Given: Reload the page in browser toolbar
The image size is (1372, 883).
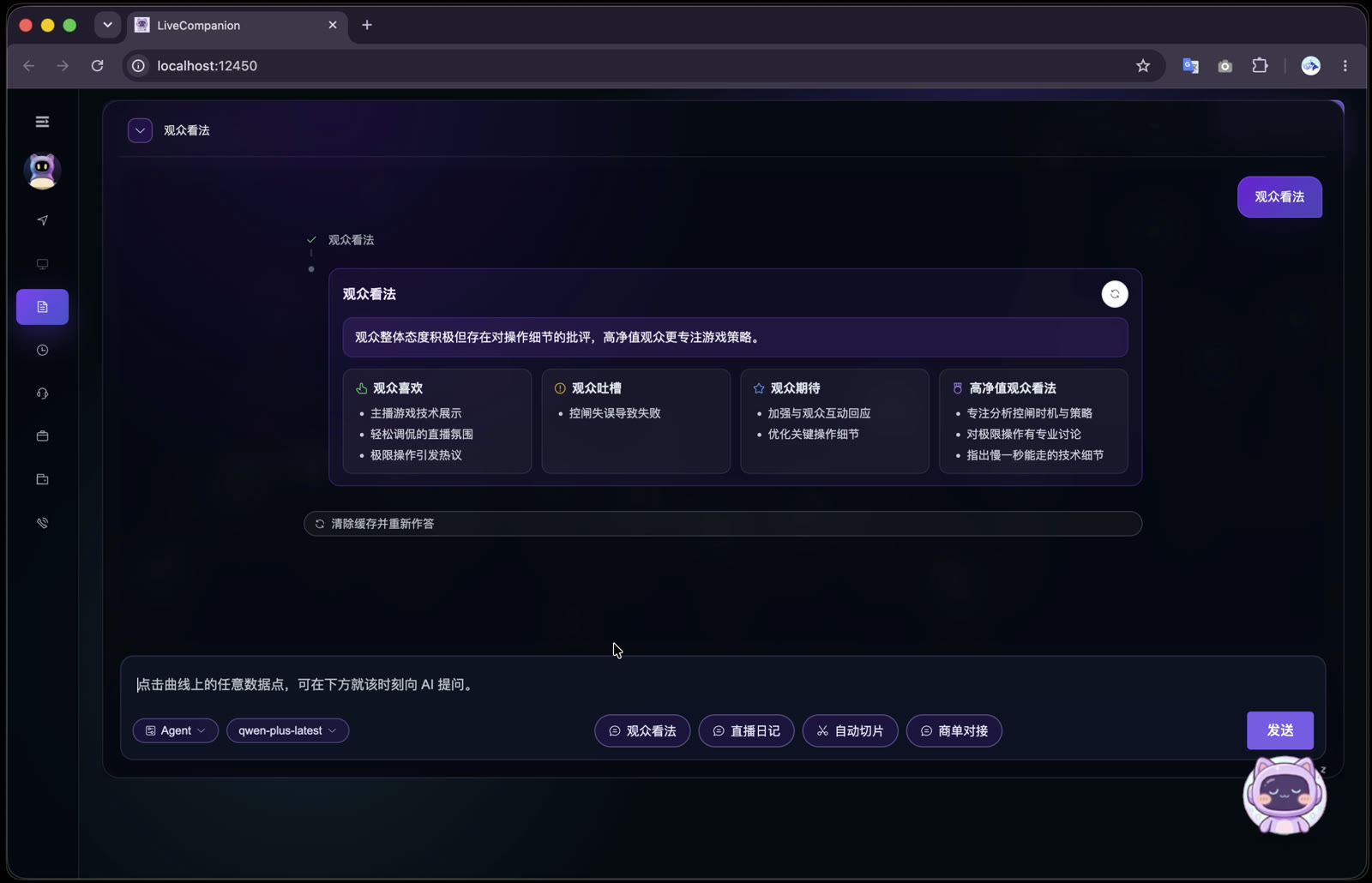Looking at the screenshot, I should 98,66.
